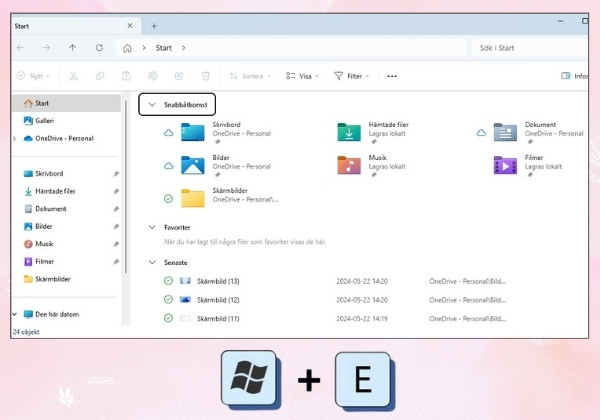The image size is (600, 420).
Task: Go back with the back arrow
Action: pyautogui.click(x=20, y=48)
